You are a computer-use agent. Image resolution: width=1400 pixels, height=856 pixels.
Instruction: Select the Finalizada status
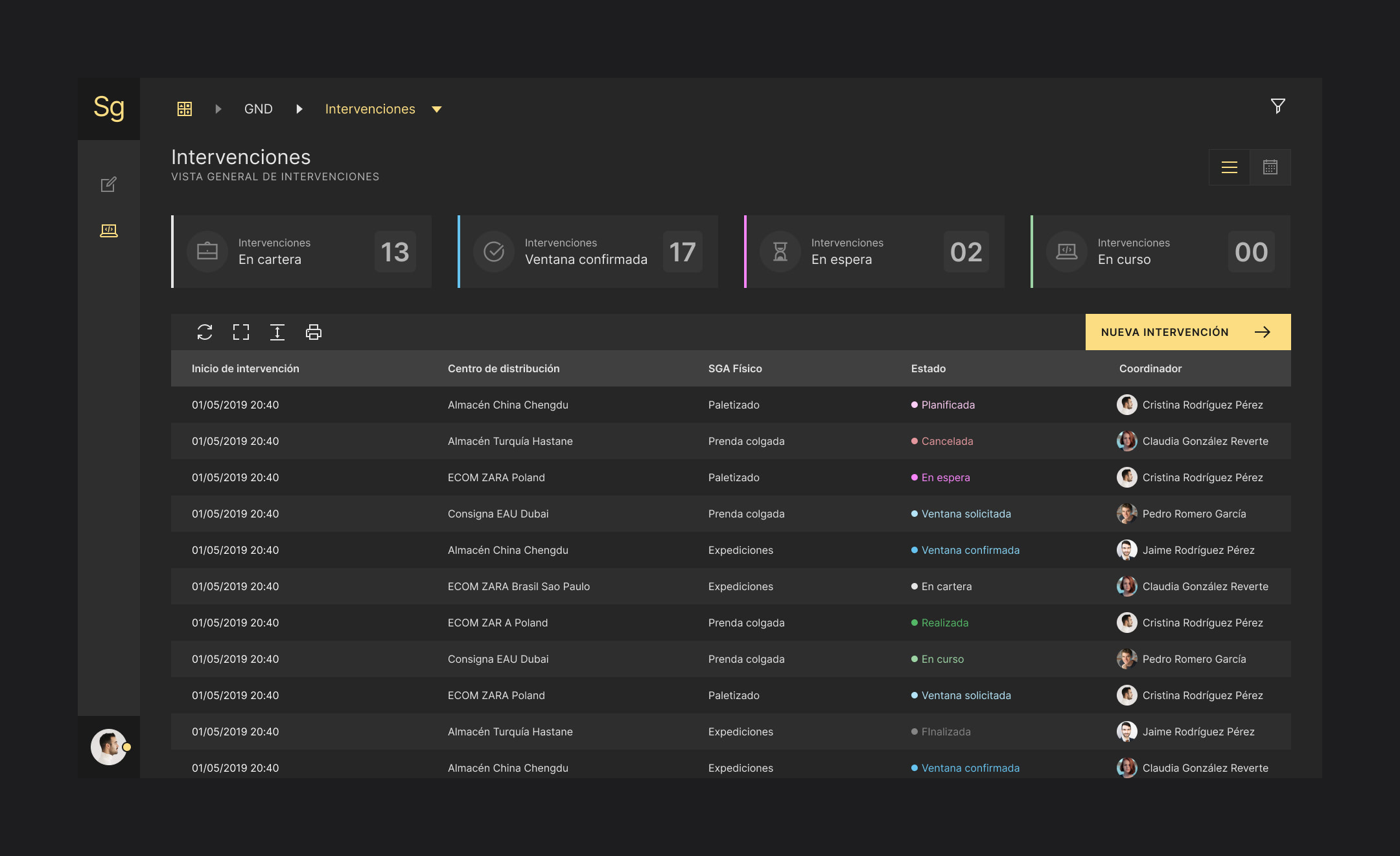click(941, 731)
